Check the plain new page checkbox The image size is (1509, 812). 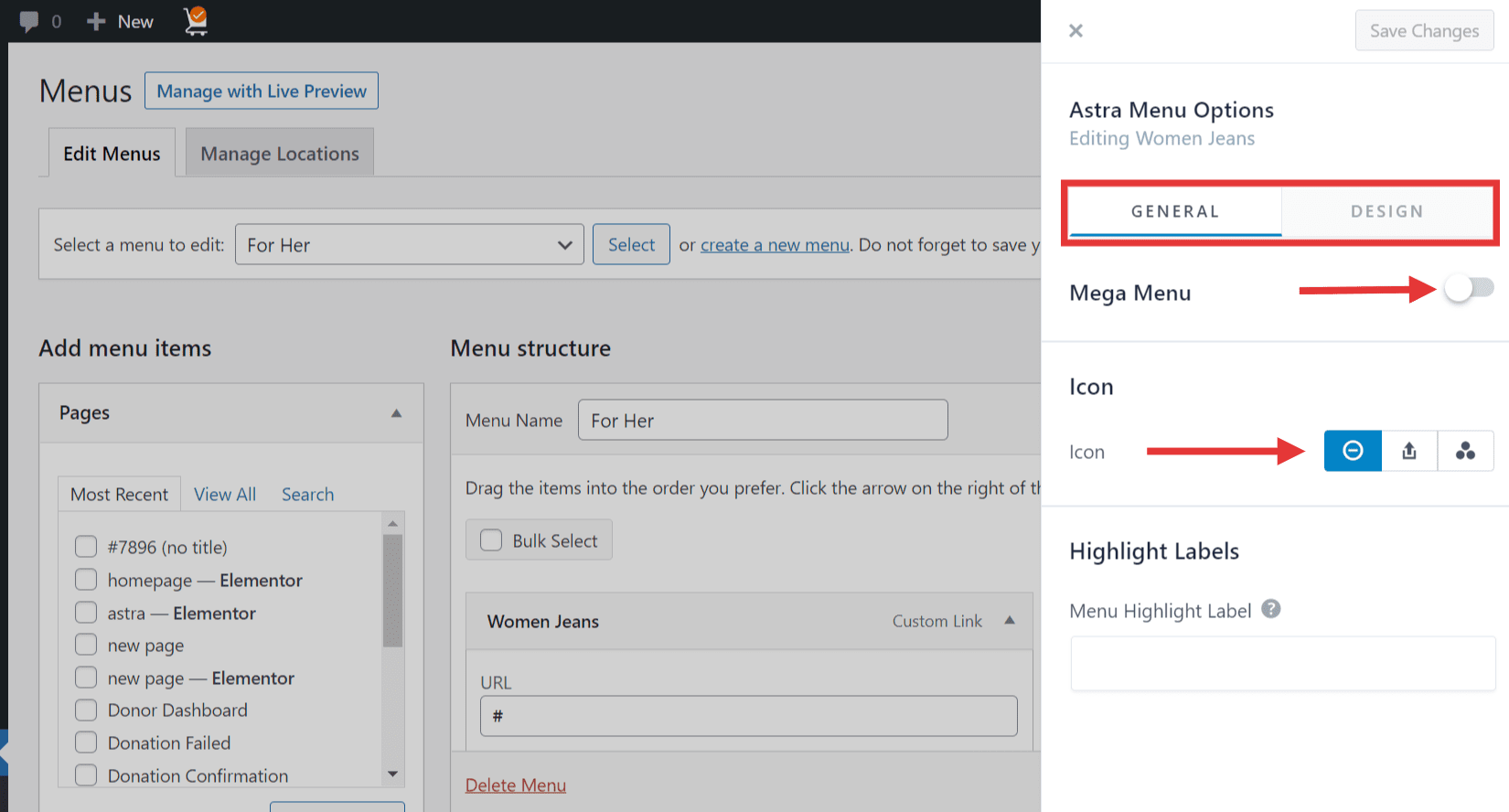coord(86,645)
